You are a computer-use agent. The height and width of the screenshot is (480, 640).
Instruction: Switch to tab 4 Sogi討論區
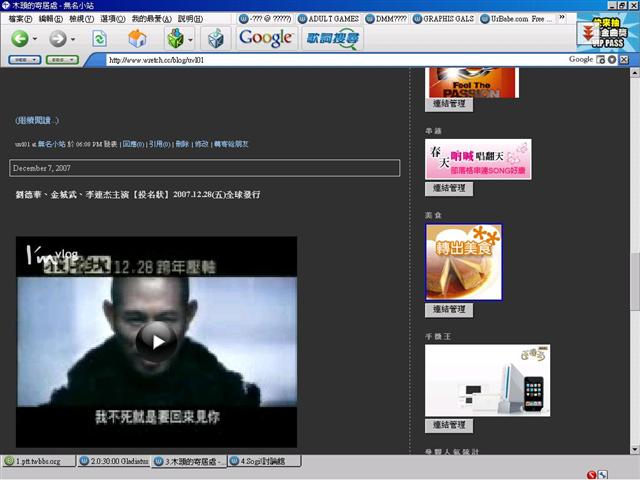[x=264, y=461]
